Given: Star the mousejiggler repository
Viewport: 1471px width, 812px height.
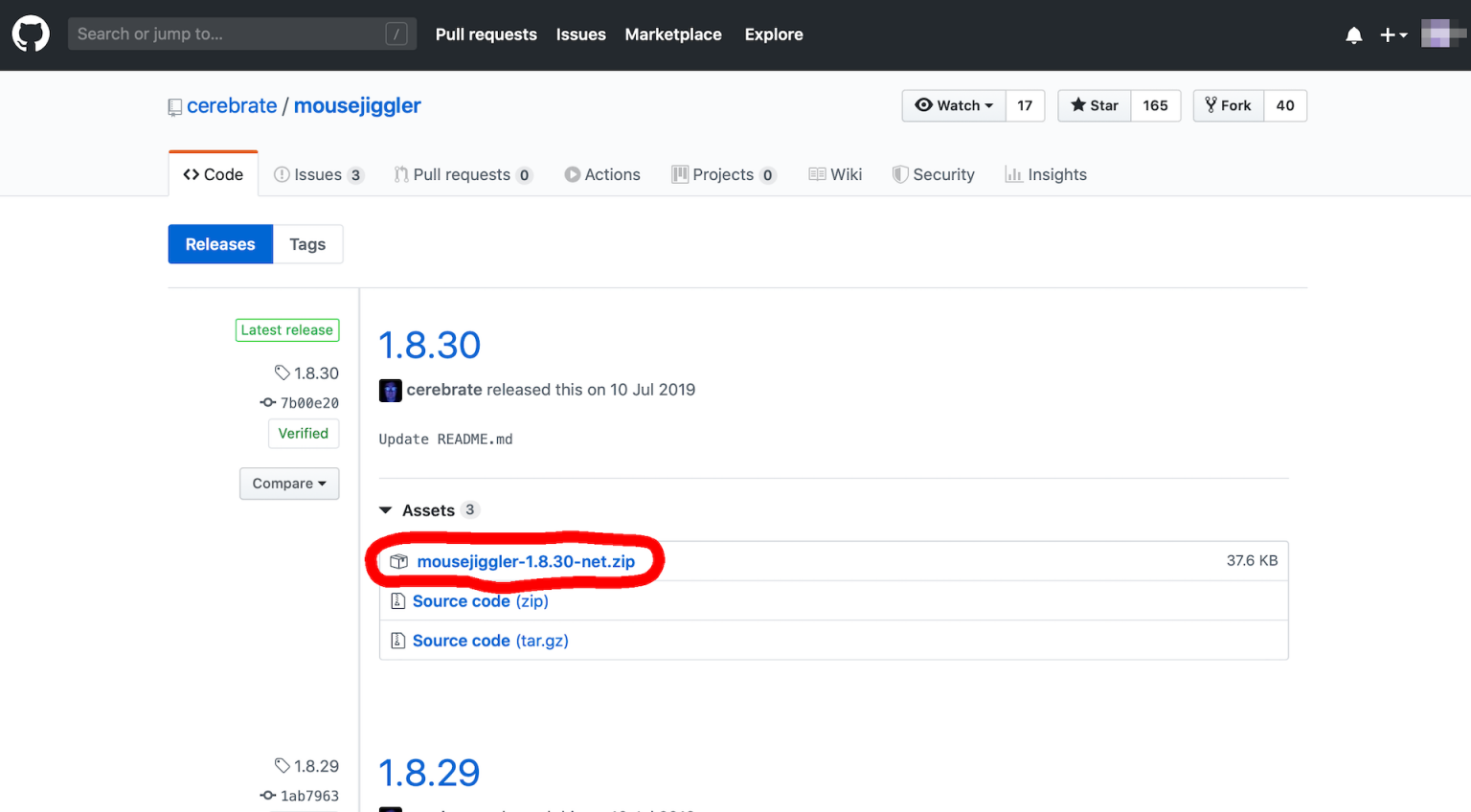Looking at the screenshot, I should (1095, 105).
